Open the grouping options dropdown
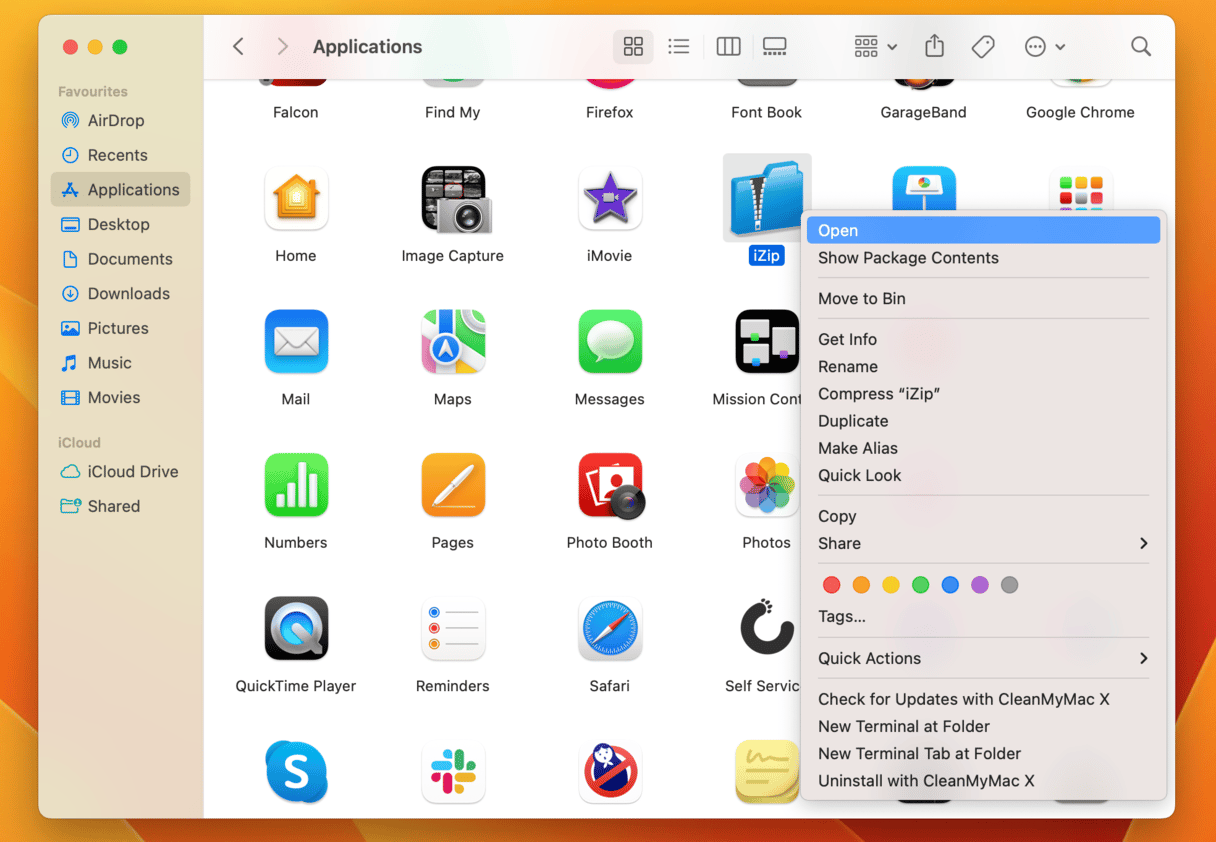The height and width of the screenshot is (842, 1216). [x=874, y=46]
